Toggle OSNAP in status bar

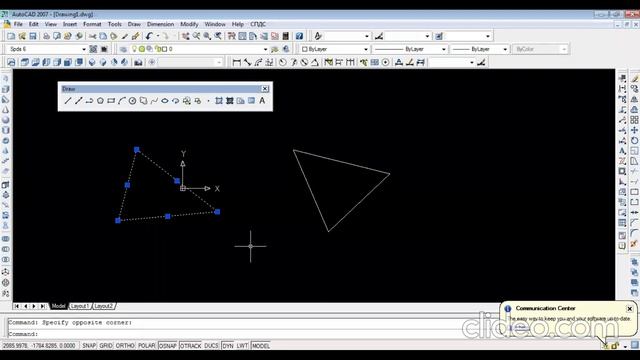point(167,346)
